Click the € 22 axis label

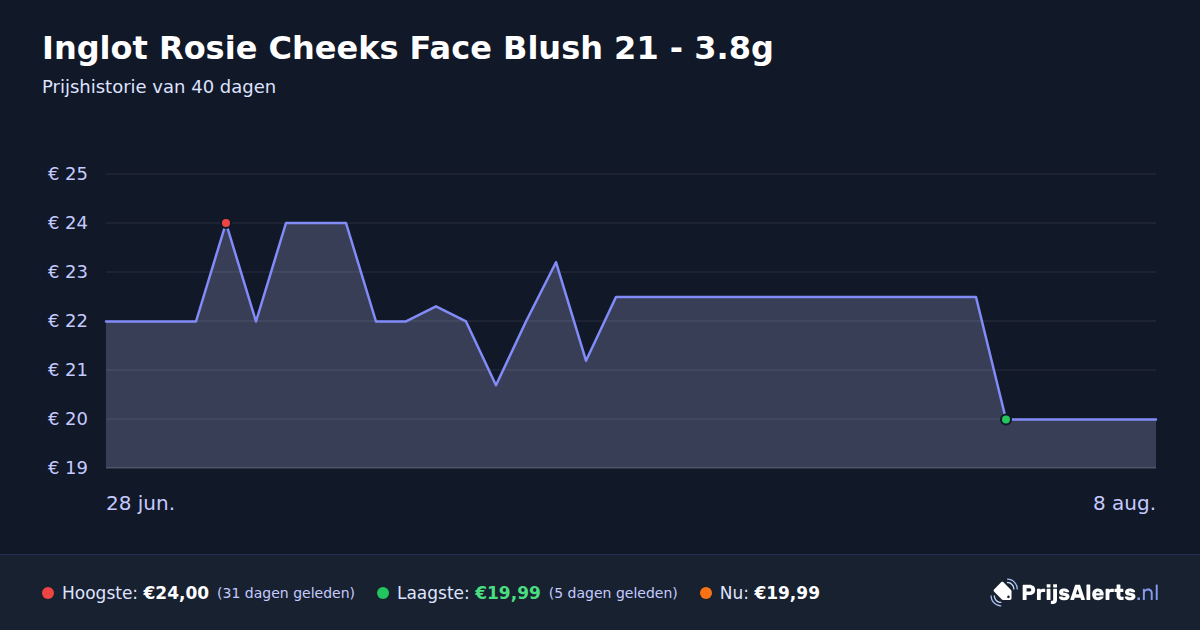68,321
